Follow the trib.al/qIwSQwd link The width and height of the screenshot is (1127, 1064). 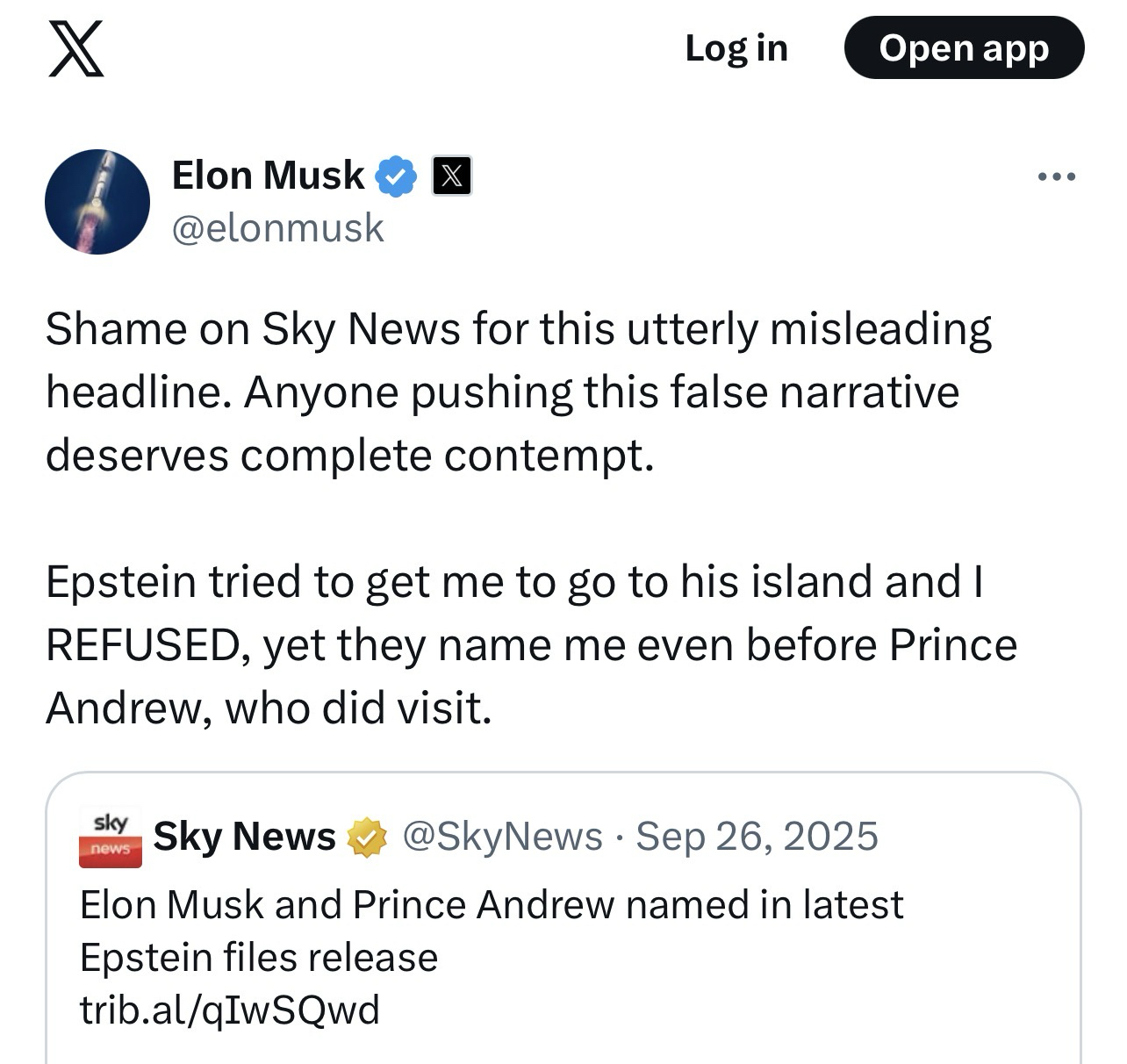[229, 1010]
